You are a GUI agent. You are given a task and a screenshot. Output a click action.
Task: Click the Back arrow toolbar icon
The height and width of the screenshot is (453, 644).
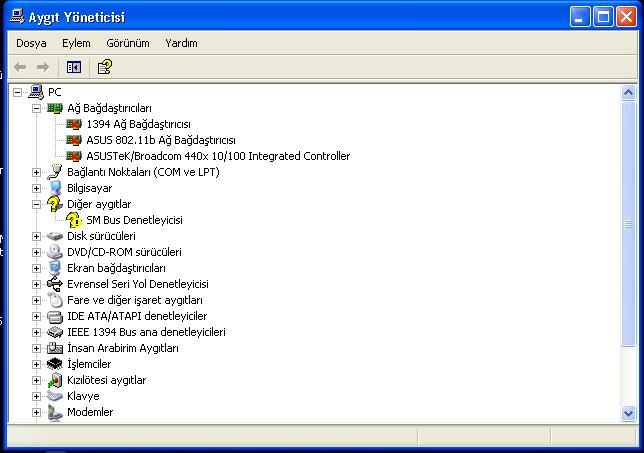pos(20,67)
